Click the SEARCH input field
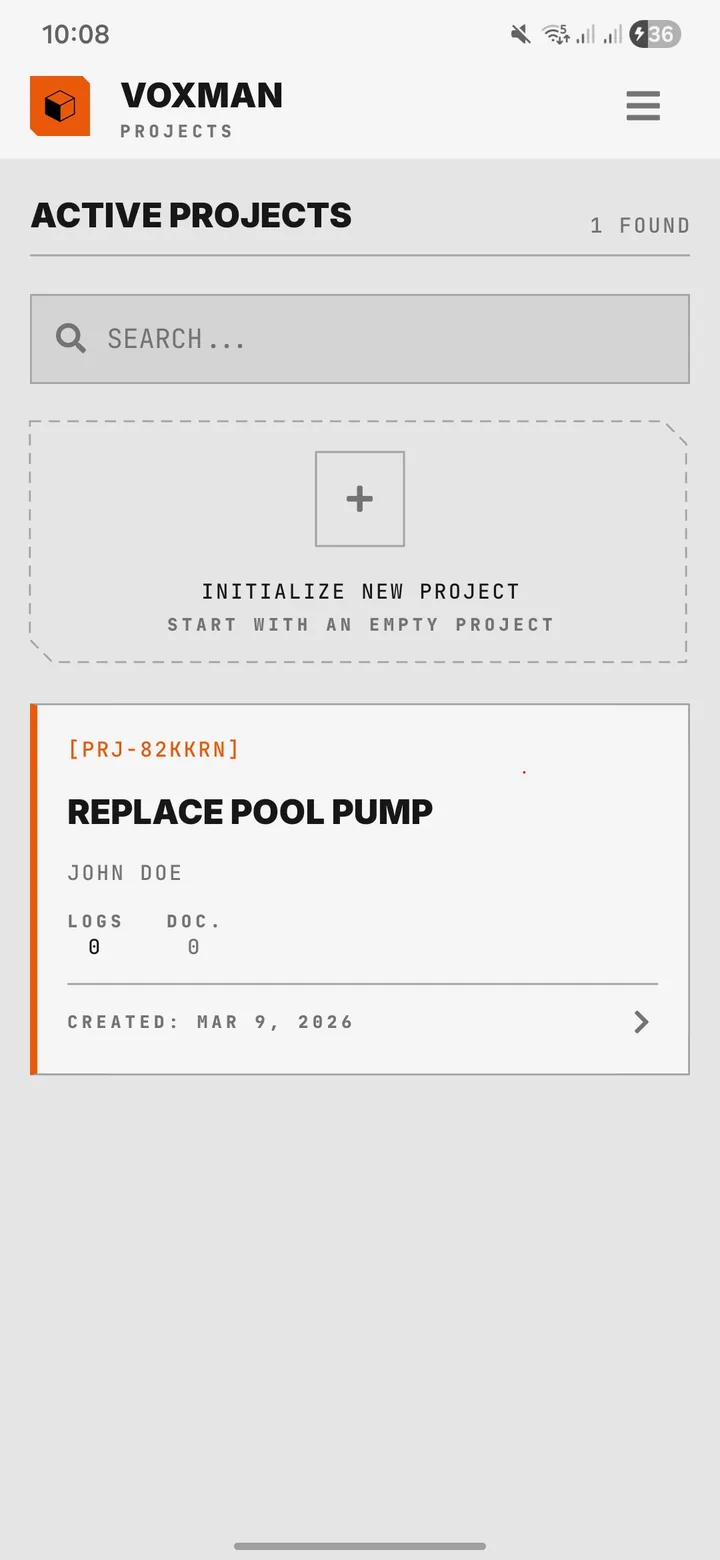 tap(360, 338)
